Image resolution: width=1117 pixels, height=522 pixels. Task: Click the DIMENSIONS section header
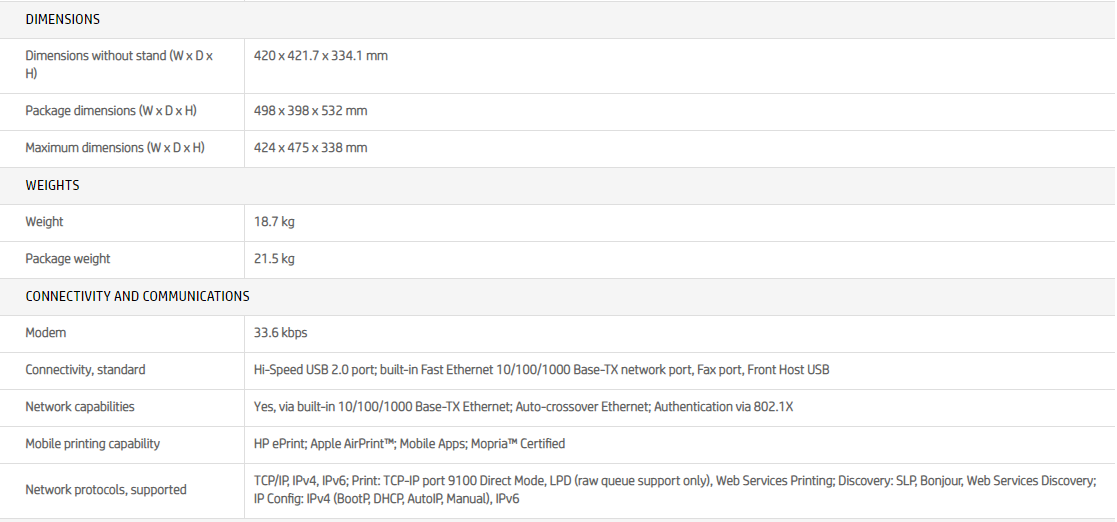pos(62,19)
